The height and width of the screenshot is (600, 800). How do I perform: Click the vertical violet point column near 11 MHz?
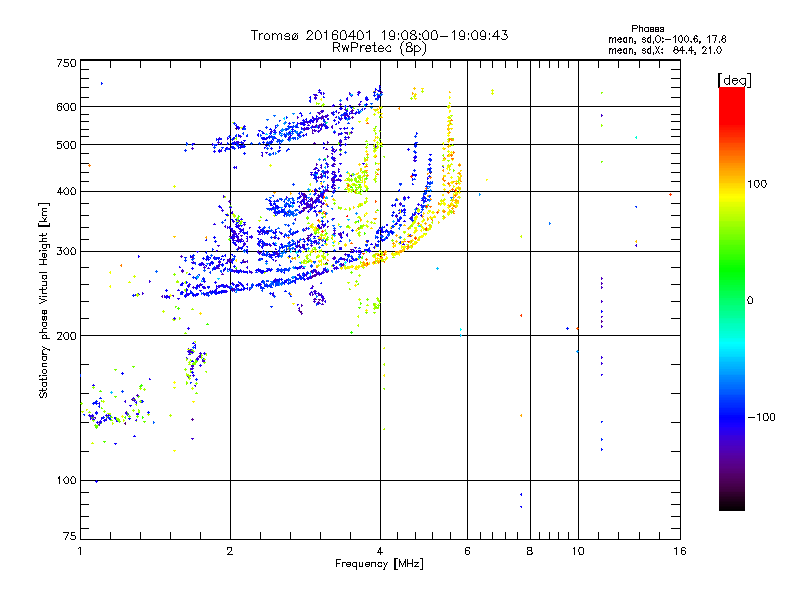point(602,303)
